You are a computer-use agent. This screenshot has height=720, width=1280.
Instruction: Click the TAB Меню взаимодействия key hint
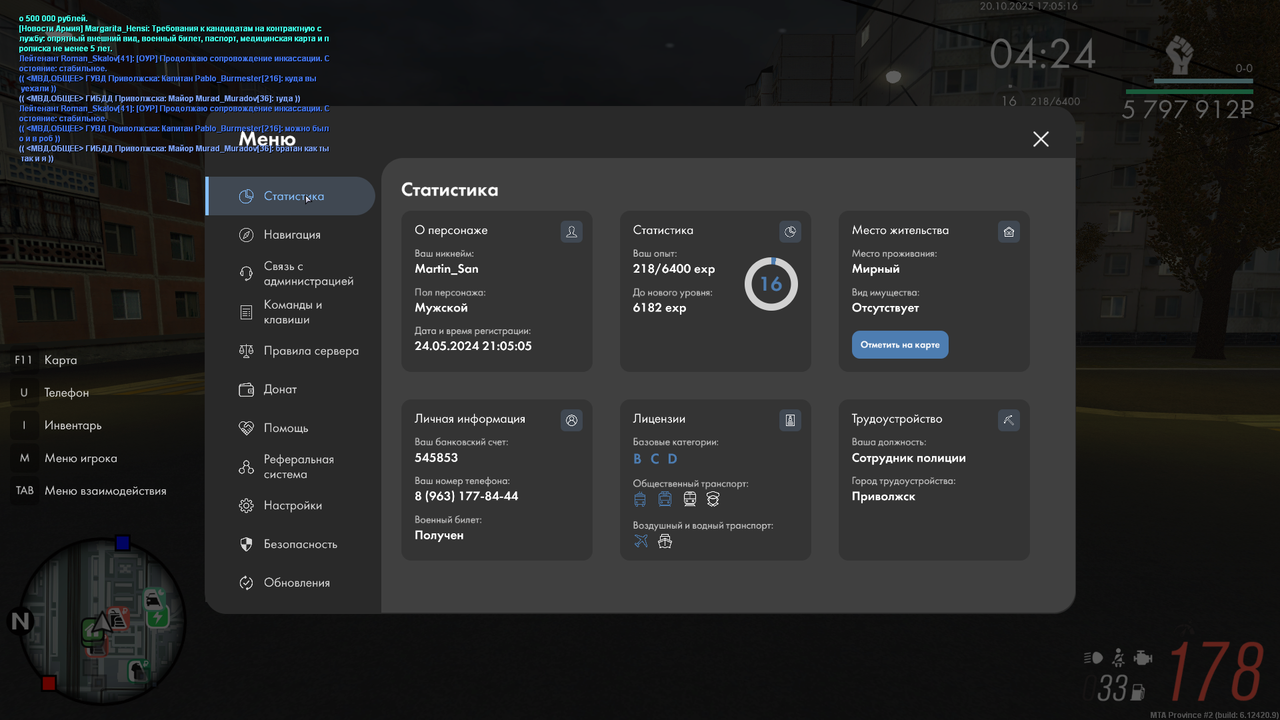[x=90, y=491]
